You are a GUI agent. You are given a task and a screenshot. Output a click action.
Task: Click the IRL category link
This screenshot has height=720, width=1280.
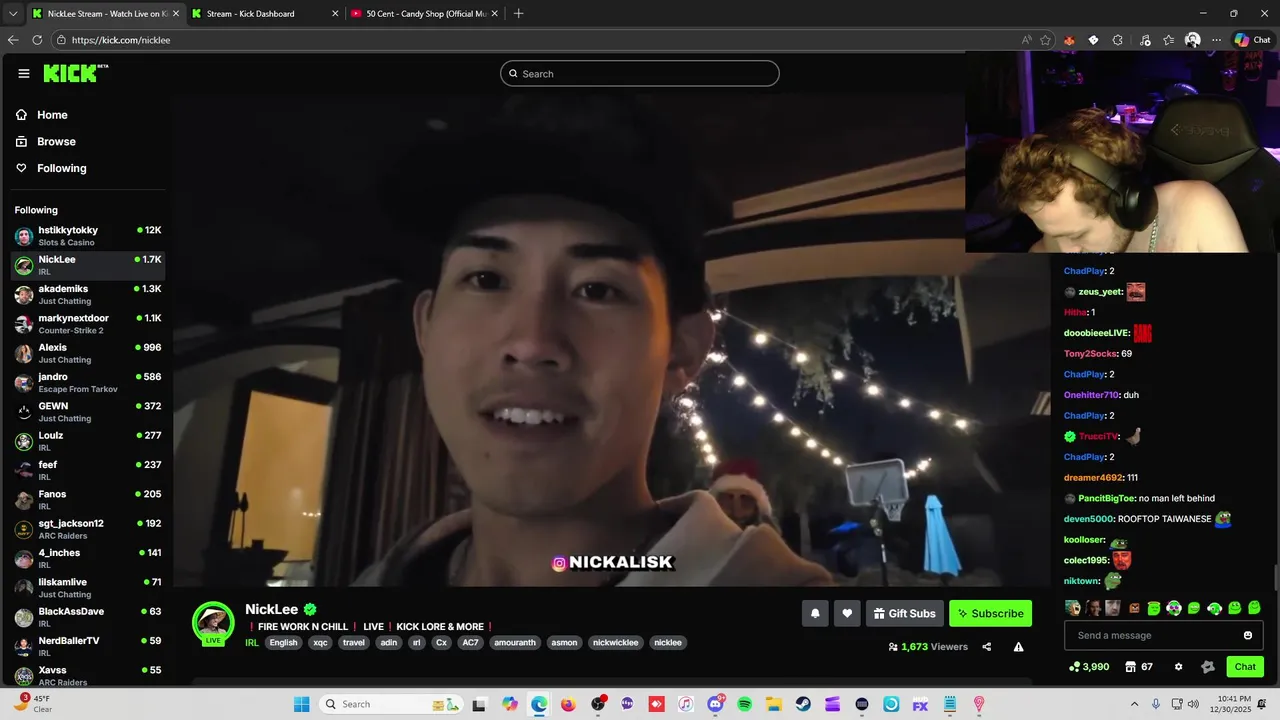252,642
